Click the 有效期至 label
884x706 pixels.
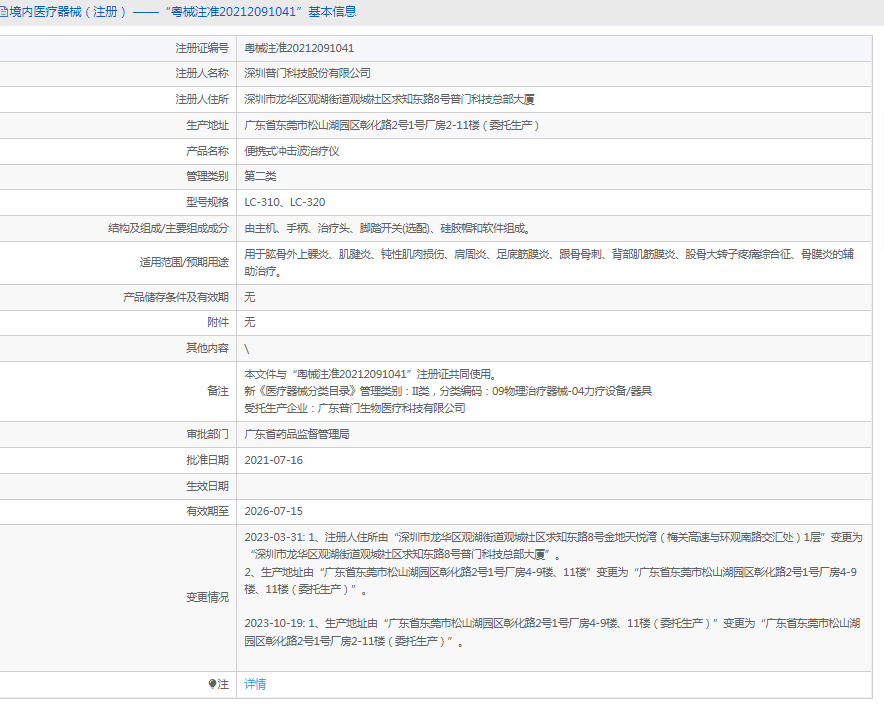click(x=207, y=511)
